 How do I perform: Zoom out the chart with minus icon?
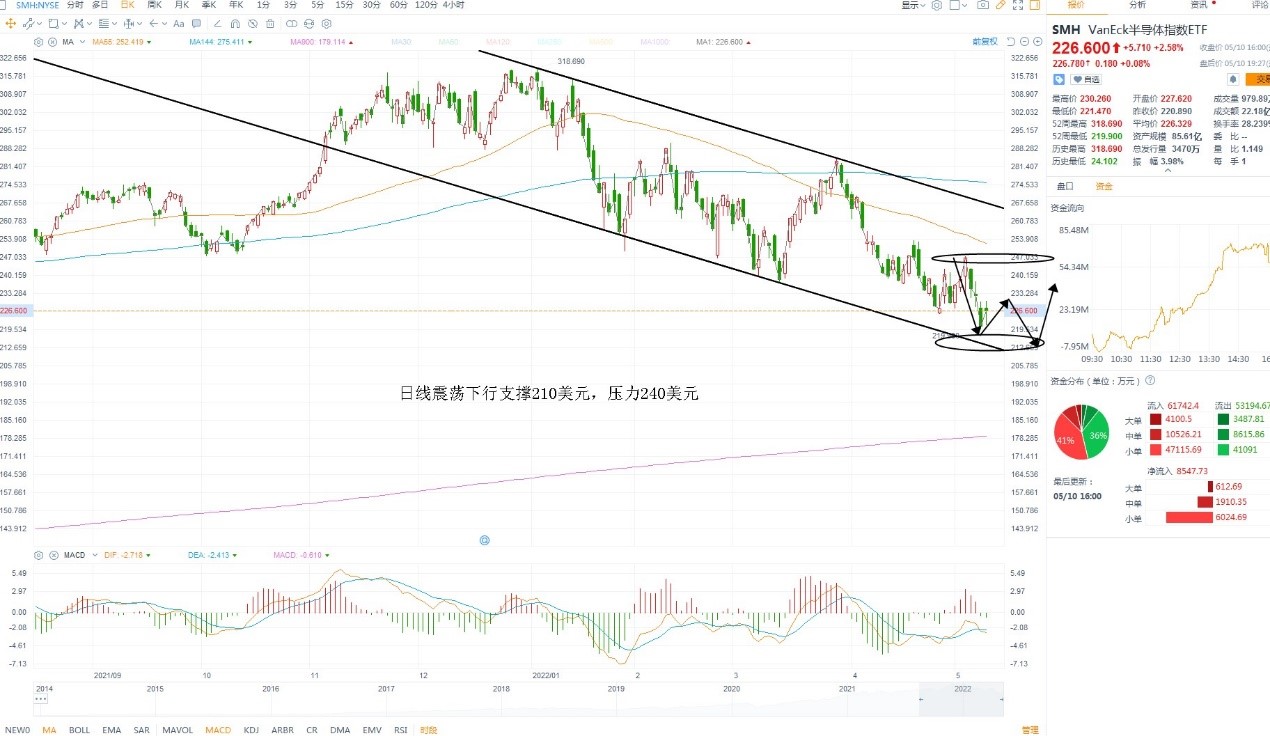[x=1024, y=42]
